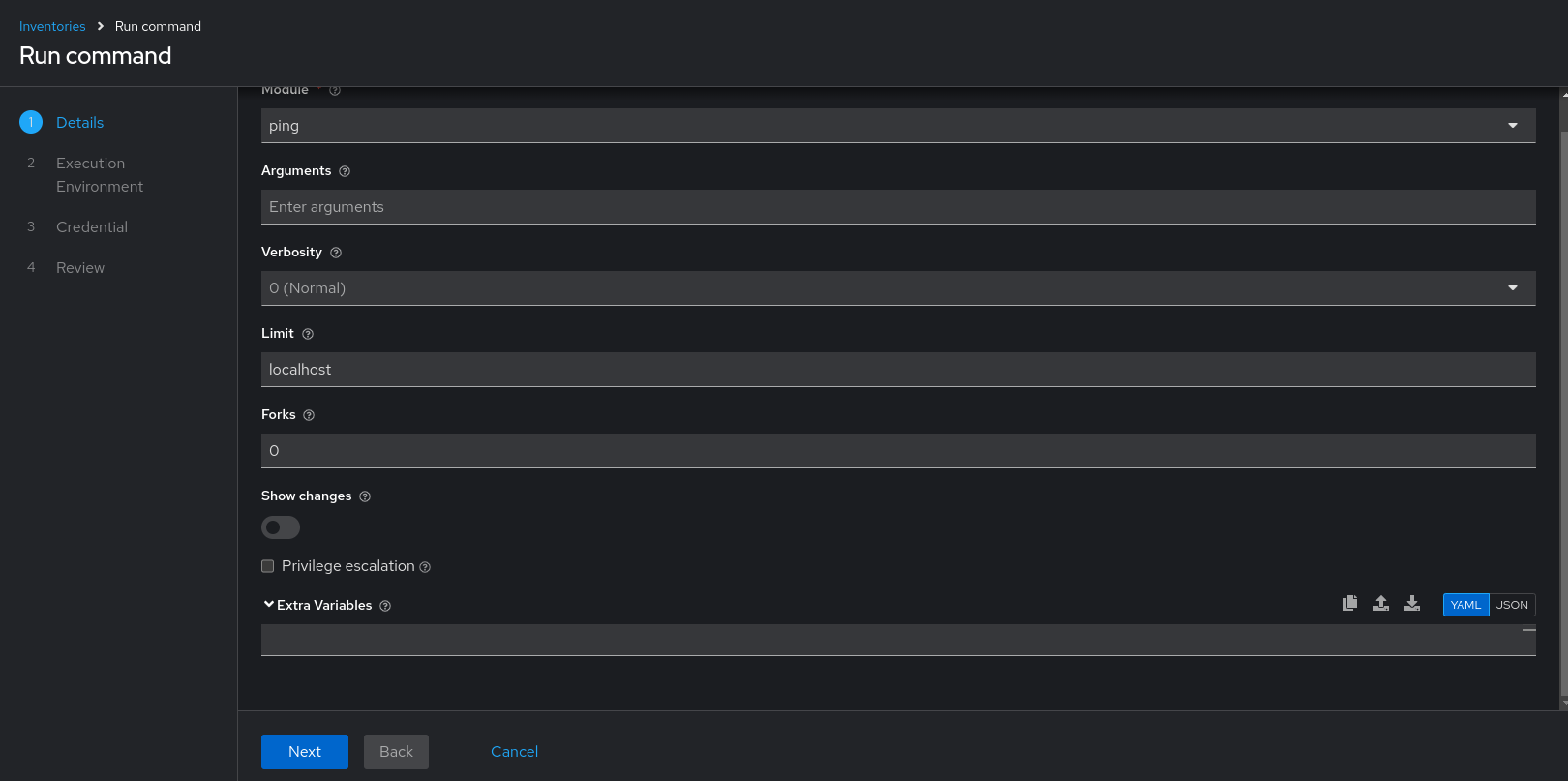The width and height of the screenshot is (1568, 781).
Task: Enable the Privilege escalation checkbox
Action: tap(268, 566)
